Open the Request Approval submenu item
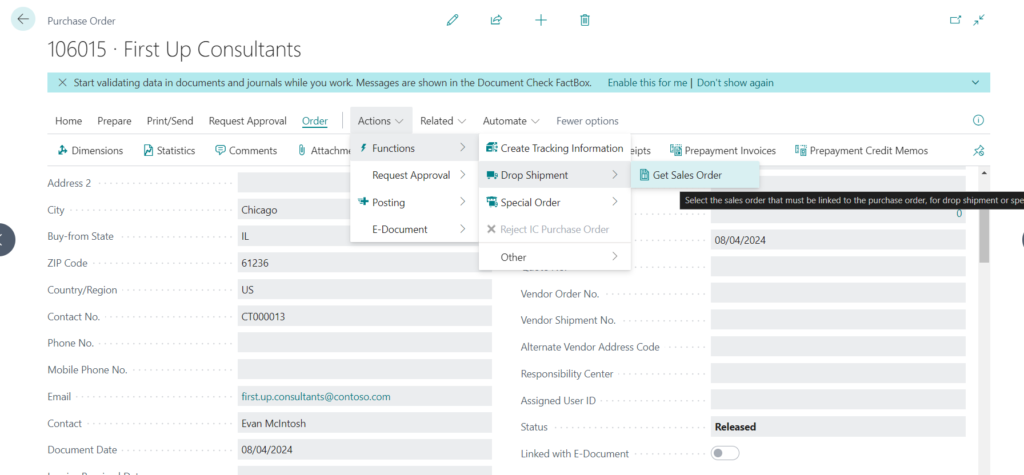Image resolution: width=1024 pixels, height=475 pixels. click(x=414, y=175)
